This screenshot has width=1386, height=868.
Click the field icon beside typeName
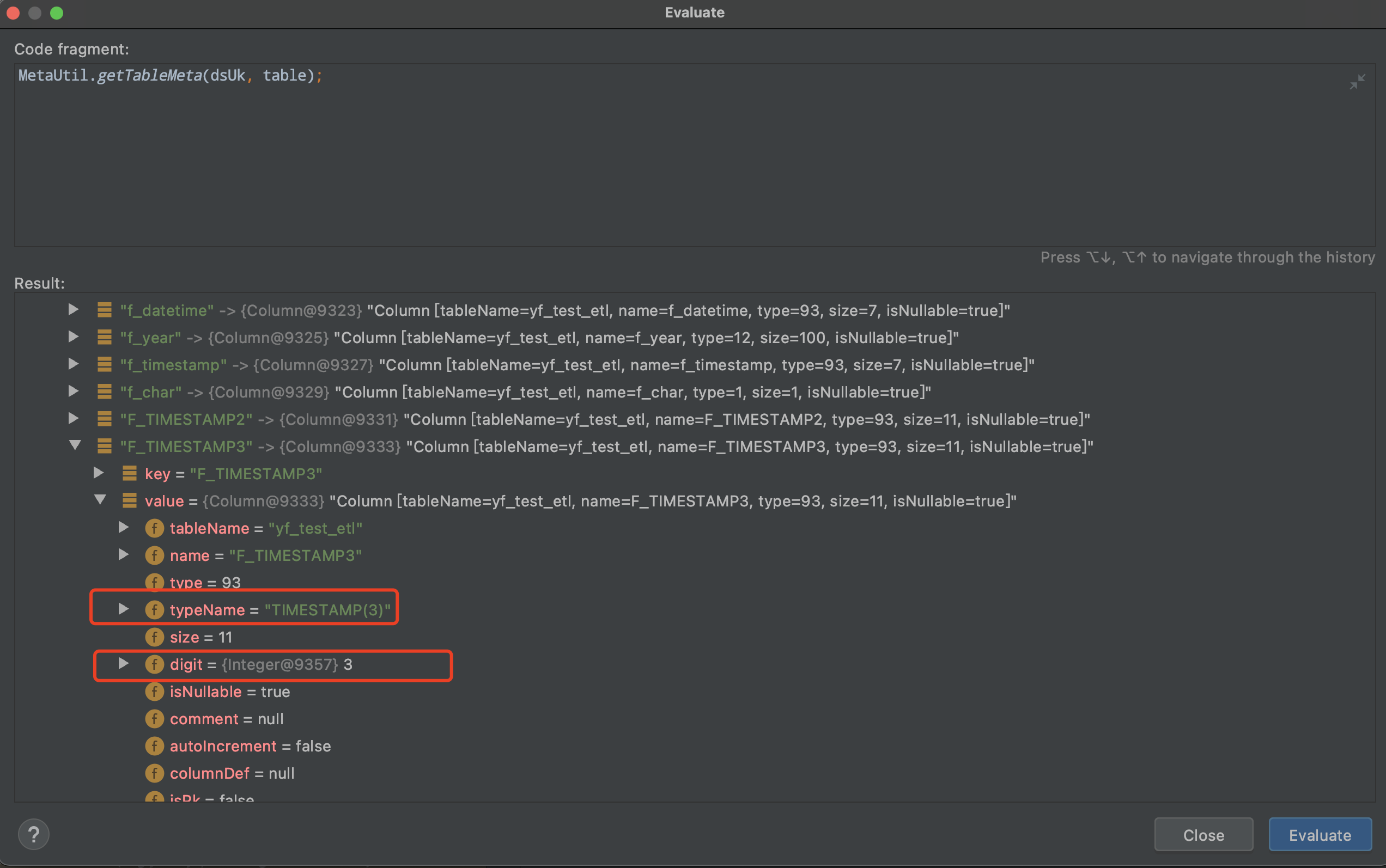[154, 610]
